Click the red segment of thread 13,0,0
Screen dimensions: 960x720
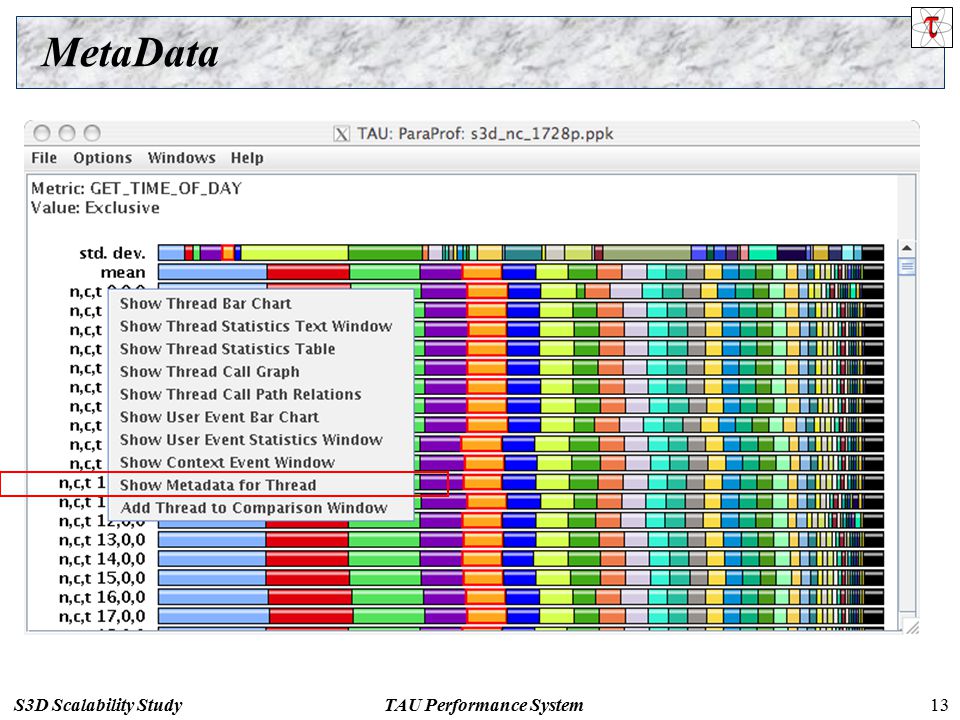click(x=307, y=540)
